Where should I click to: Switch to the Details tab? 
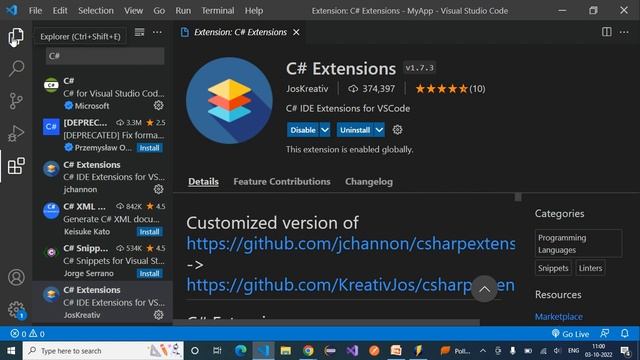pyautogui.click(x=203, y=182)
